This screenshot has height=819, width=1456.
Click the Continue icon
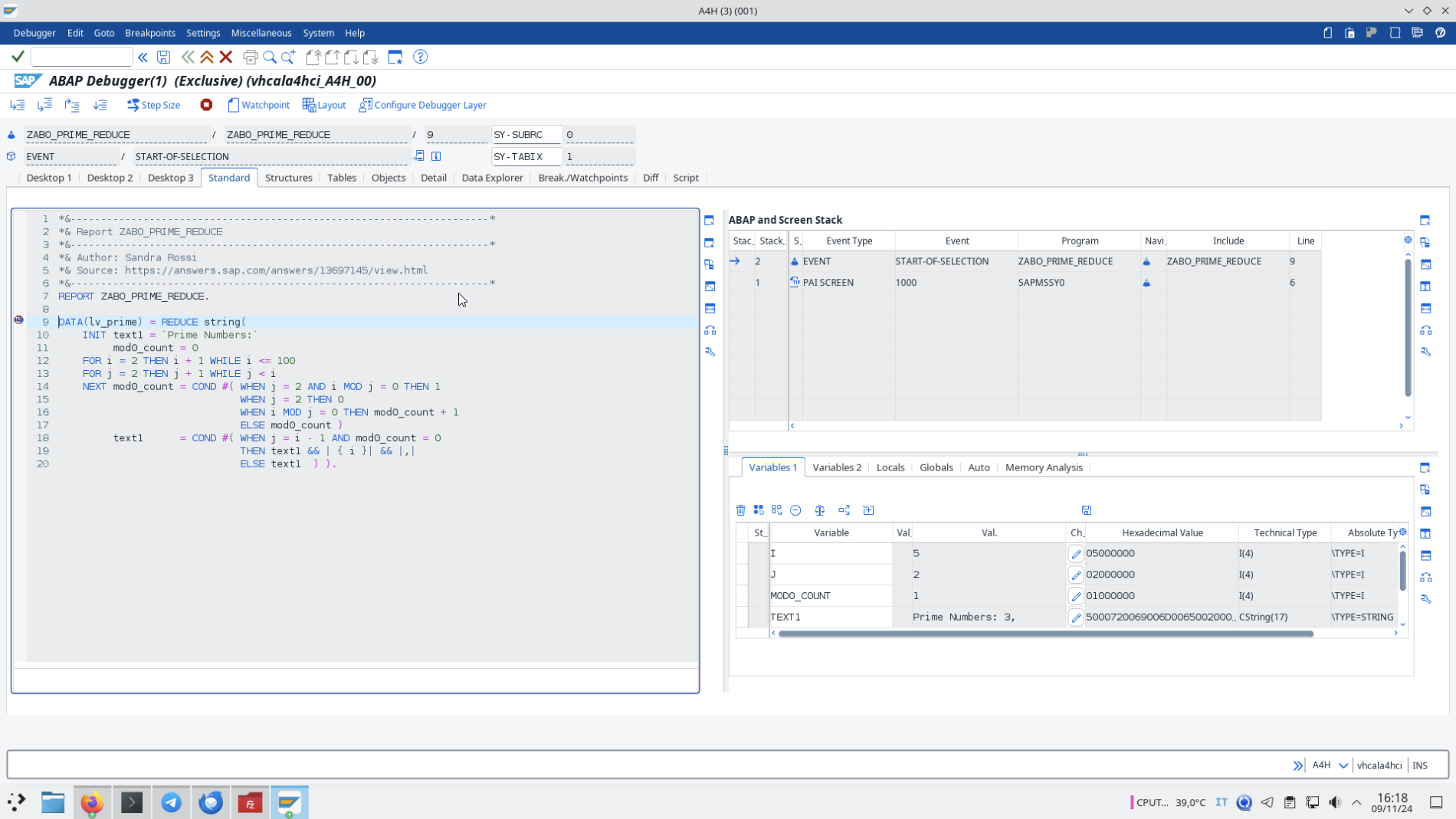[100, 105]
